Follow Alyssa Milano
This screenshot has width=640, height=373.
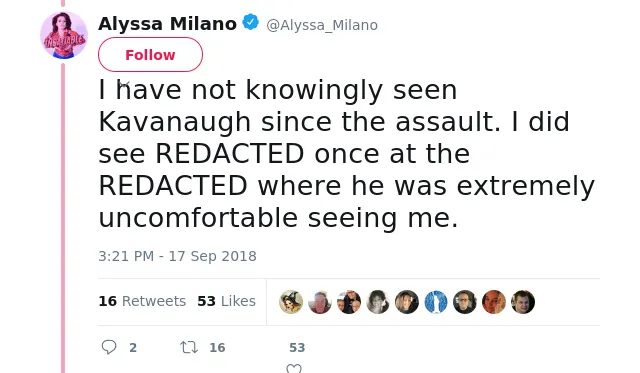[150, 55]
